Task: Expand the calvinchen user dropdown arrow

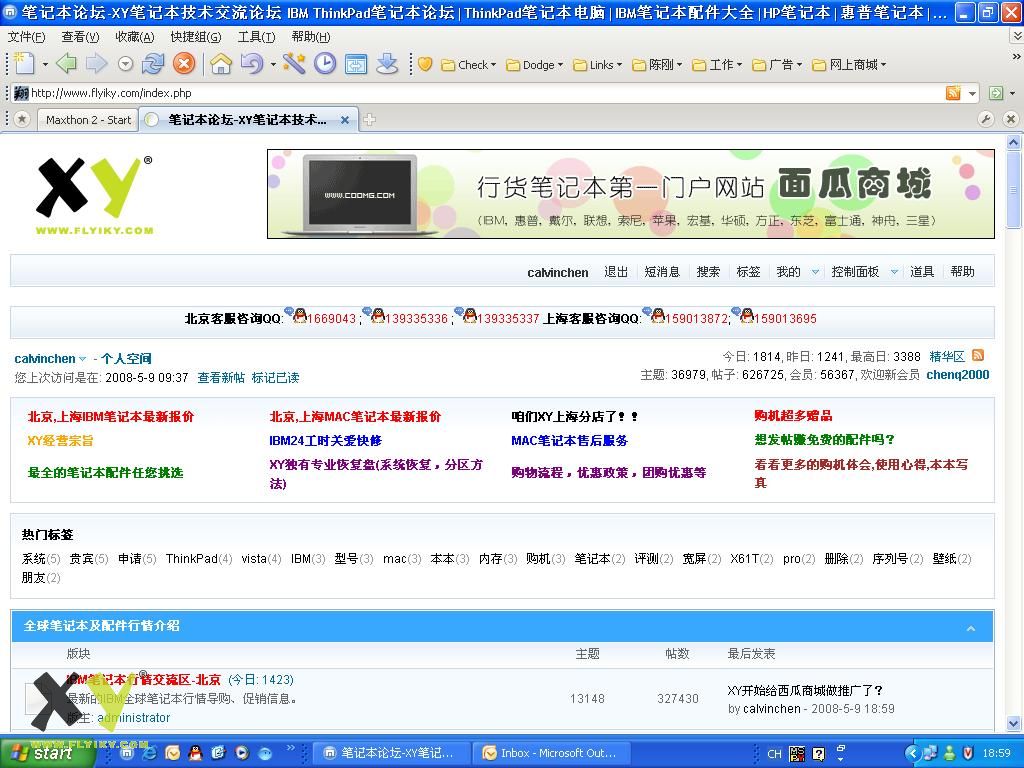Action: (x=83, y=359)
